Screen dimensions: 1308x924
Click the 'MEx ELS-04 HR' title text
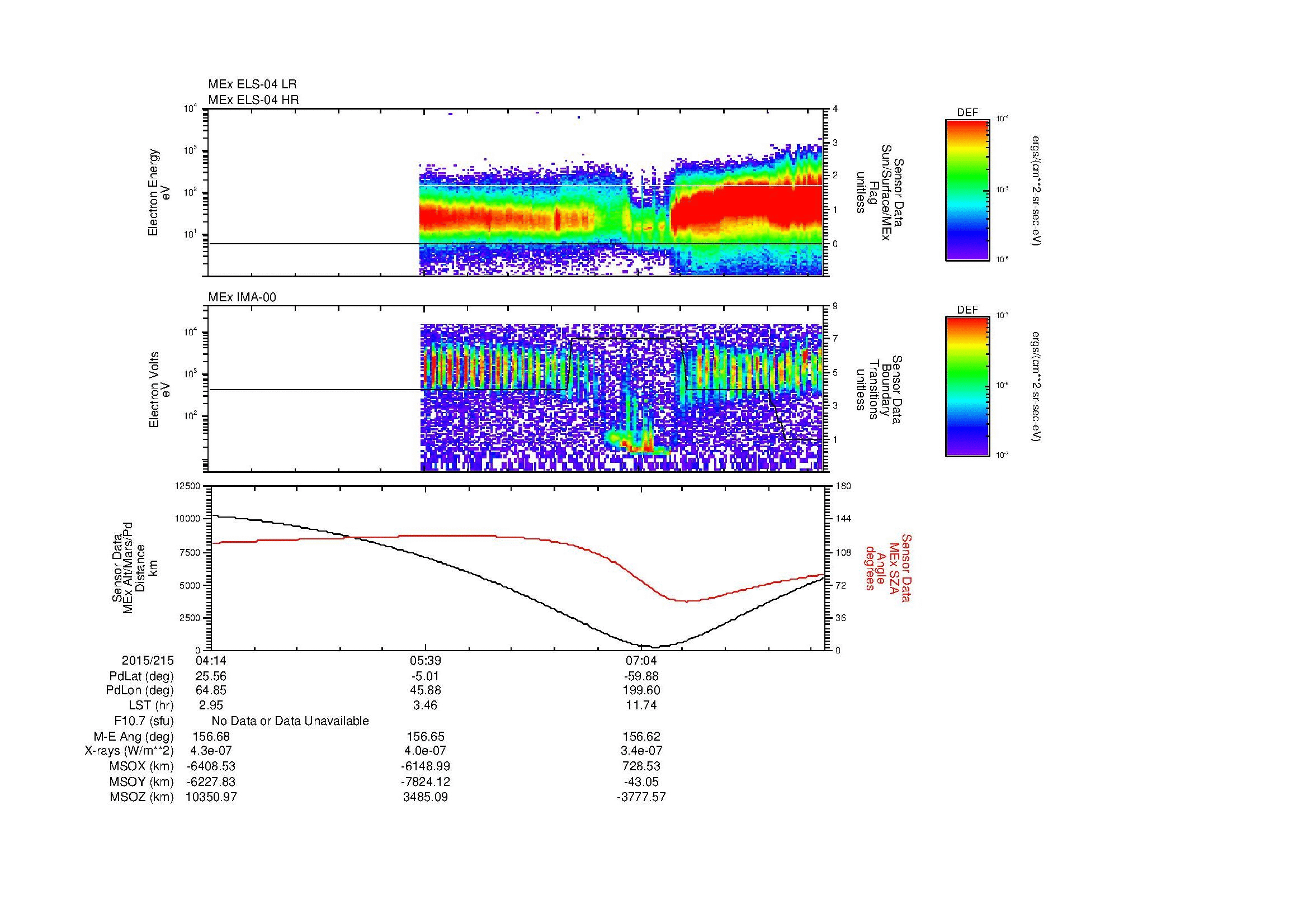[253, 99]
